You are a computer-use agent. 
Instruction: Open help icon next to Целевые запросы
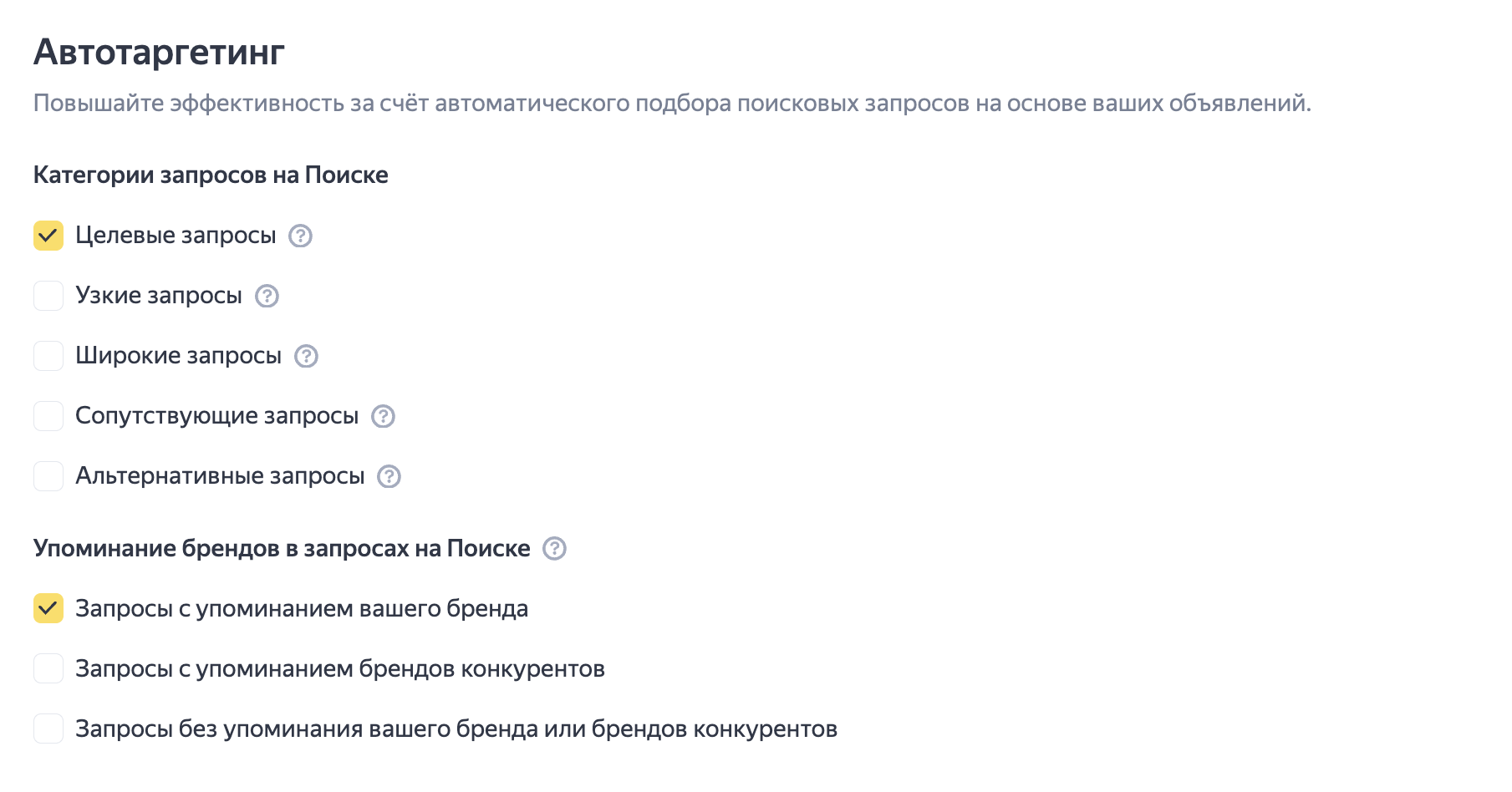pyautogui.click(x=300, y=236)
